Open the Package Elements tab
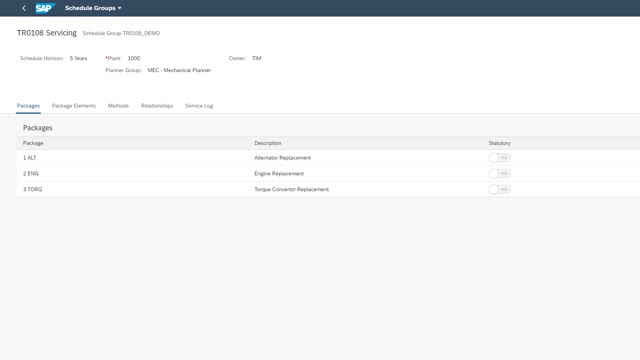The height and width of the screenshot is (360, 640). coord(74,106)
